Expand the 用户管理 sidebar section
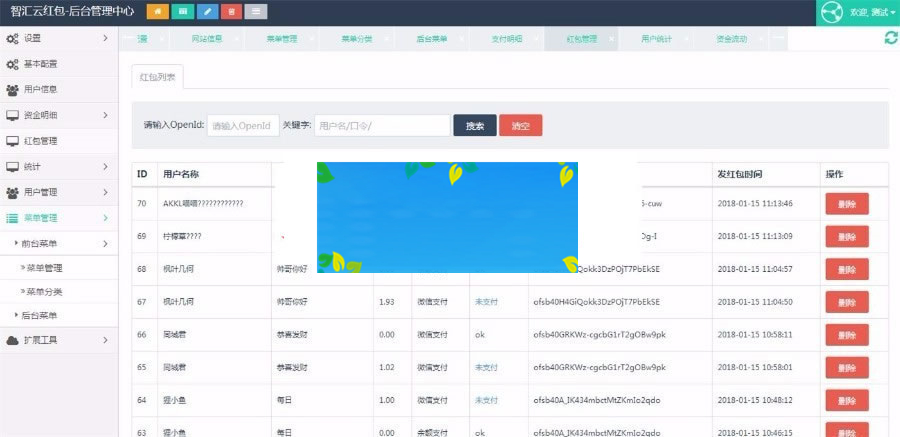The image size is (900, 437). pyautogui.click(x=60, y=192)
